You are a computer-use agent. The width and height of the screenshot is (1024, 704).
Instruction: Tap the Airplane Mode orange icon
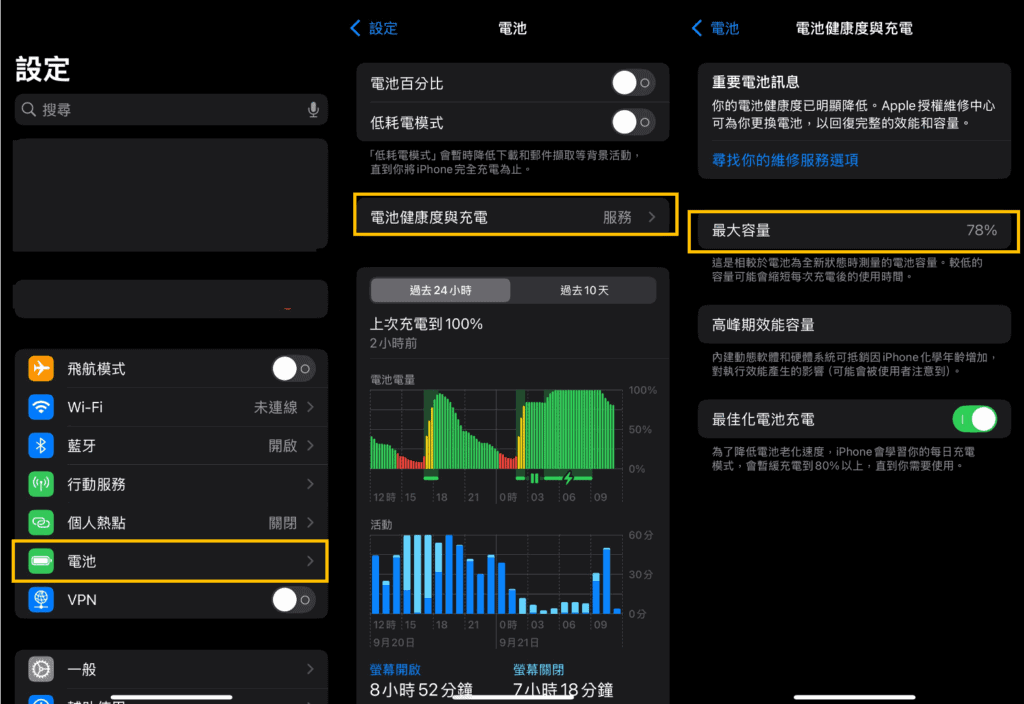(41, 369)
